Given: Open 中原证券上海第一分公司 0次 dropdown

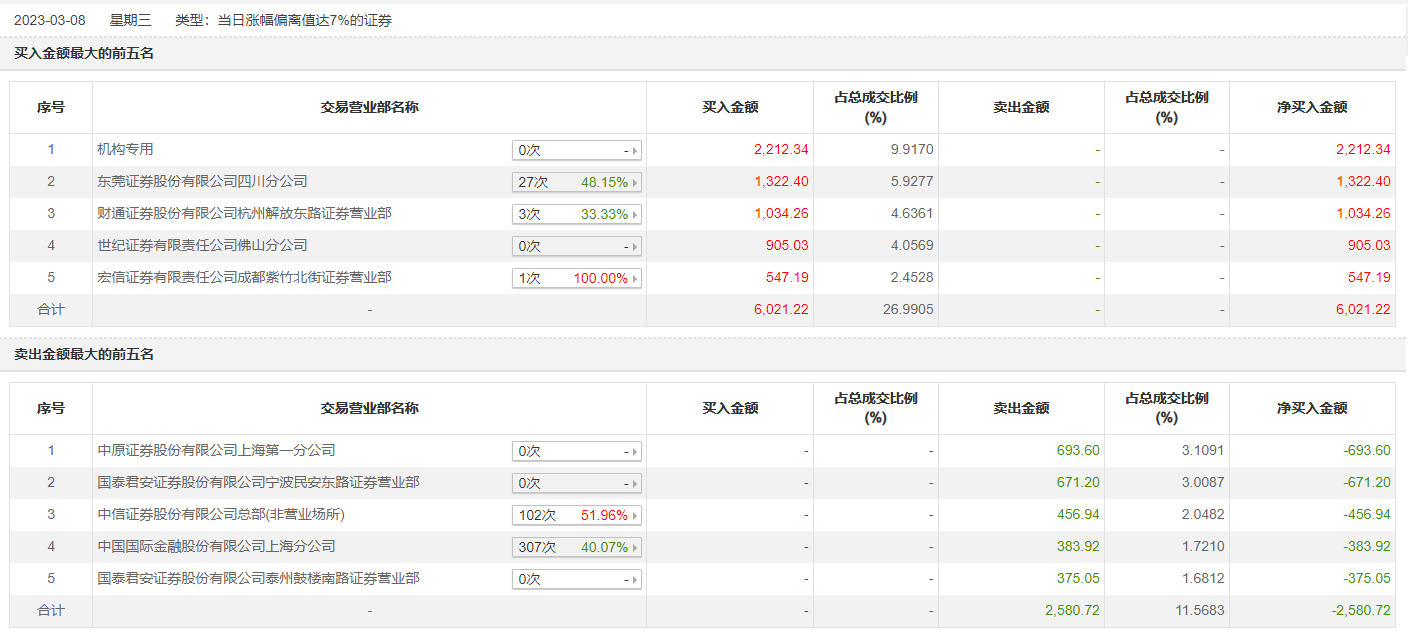Looking at the screenshot, I should [x=634, y=452].
